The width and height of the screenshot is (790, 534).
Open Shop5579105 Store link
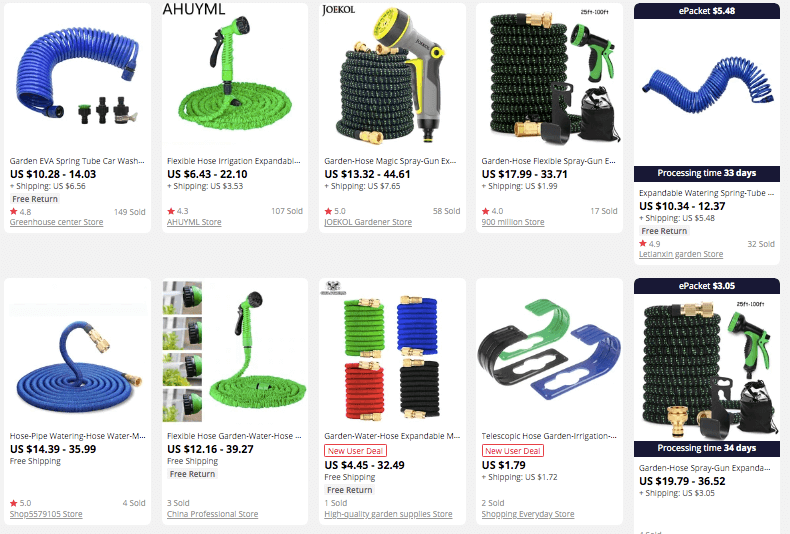tap(46, 514)
